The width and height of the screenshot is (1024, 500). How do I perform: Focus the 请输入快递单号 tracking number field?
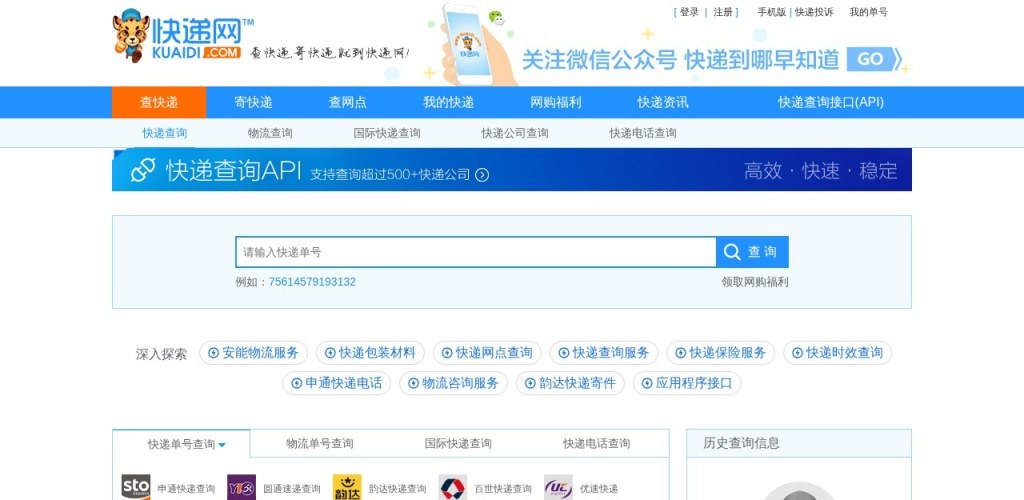pos(476,252)
